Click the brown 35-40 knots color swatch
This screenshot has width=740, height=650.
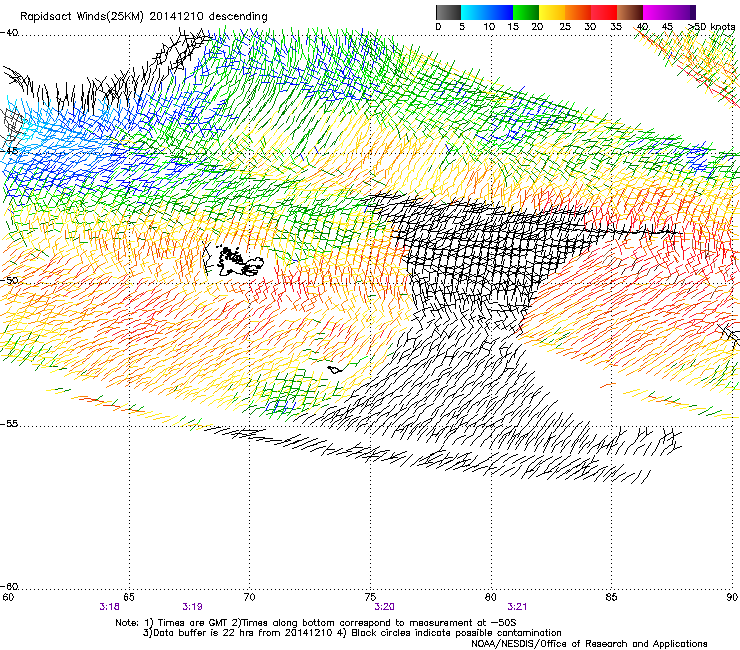coord(630,13)
